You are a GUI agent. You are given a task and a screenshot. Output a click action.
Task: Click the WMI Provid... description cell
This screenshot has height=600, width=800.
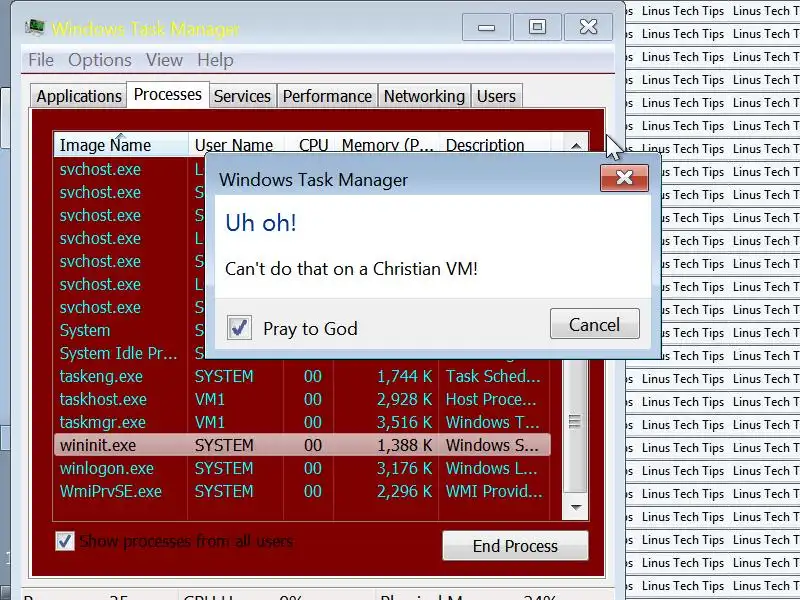click(x=494, y=491)
